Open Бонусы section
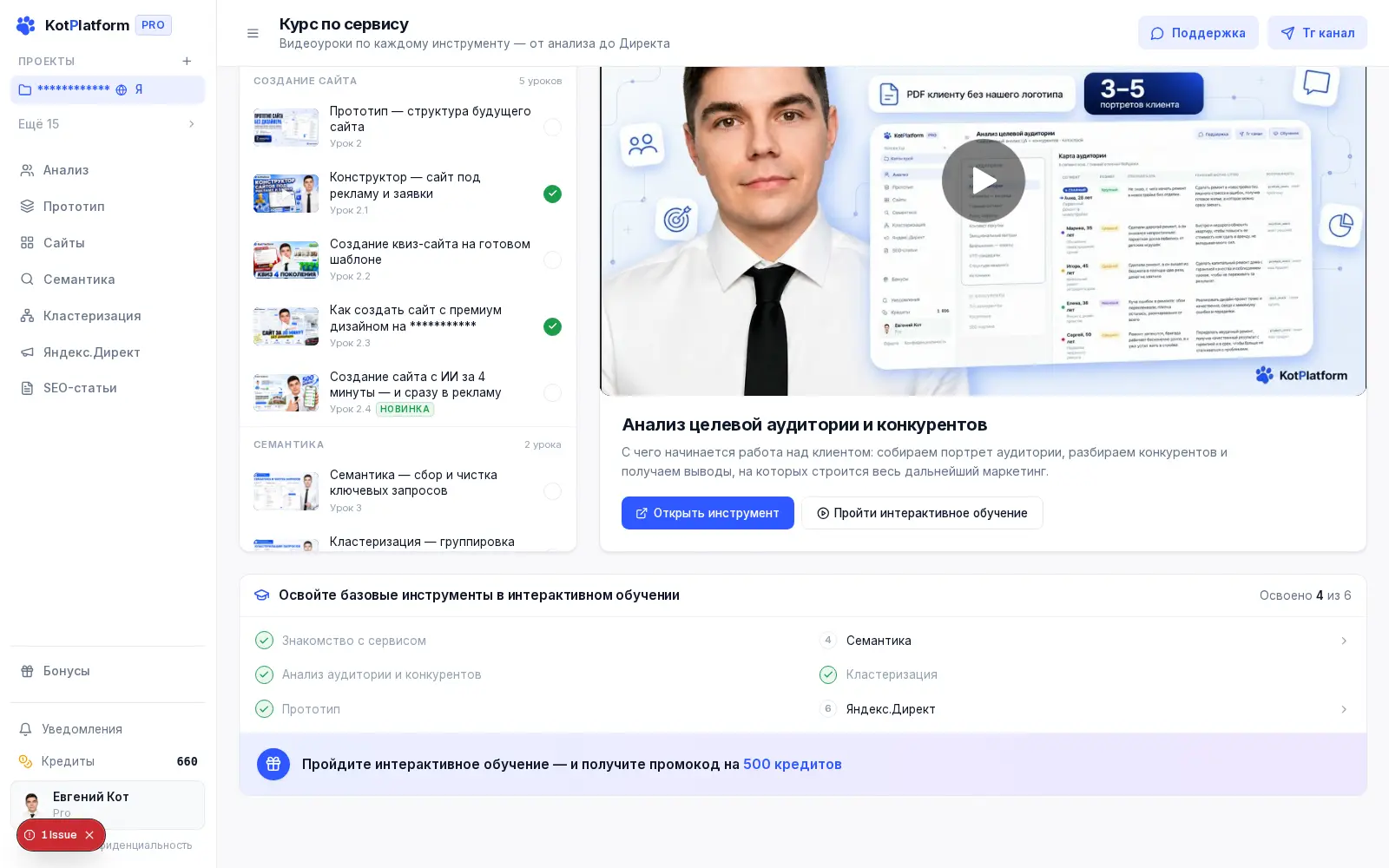Viewport: 1389px width, 868px height. click(108, 671)
